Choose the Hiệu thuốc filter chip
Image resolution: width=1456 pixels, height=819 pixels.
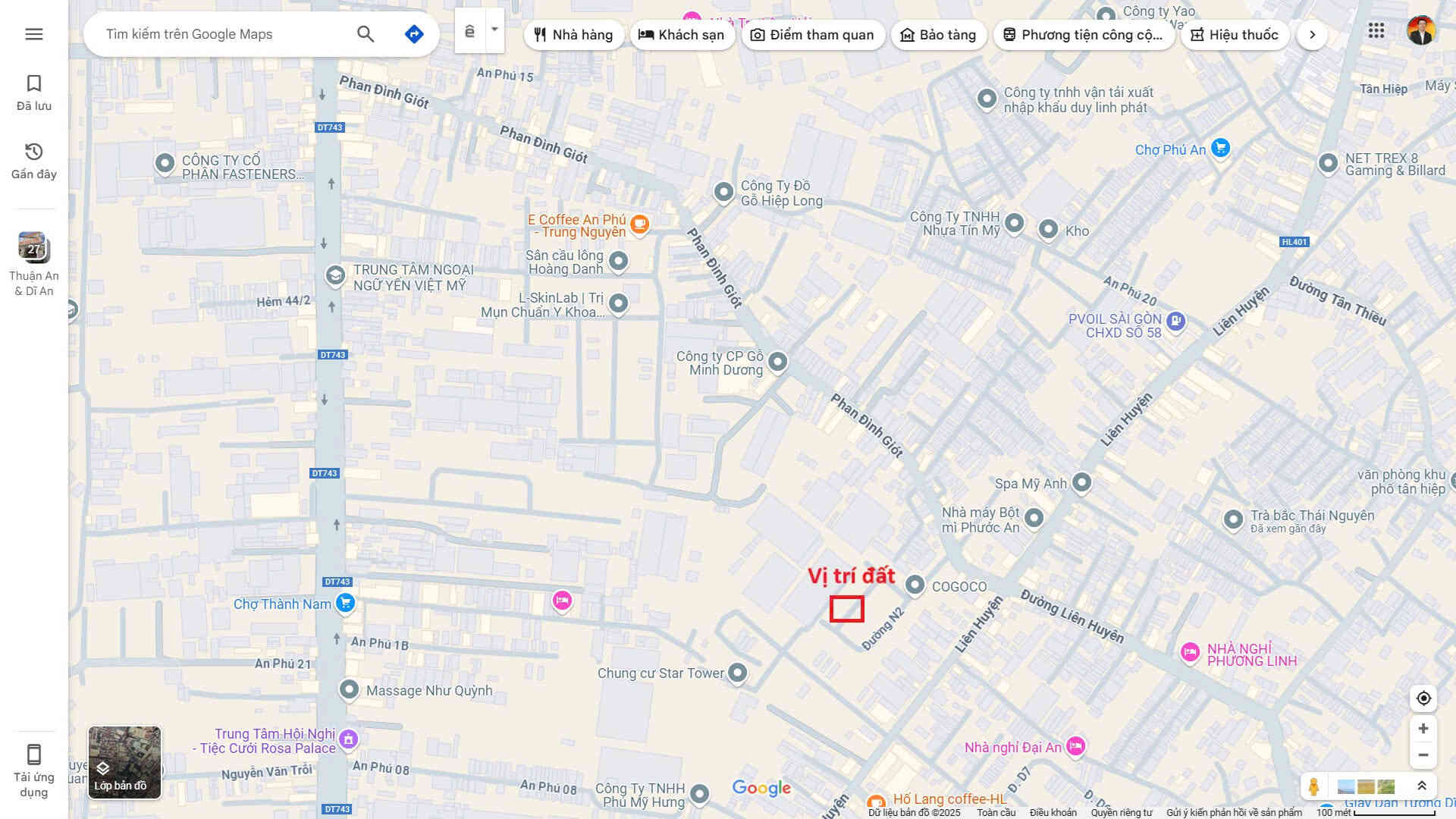point(1235,35)
